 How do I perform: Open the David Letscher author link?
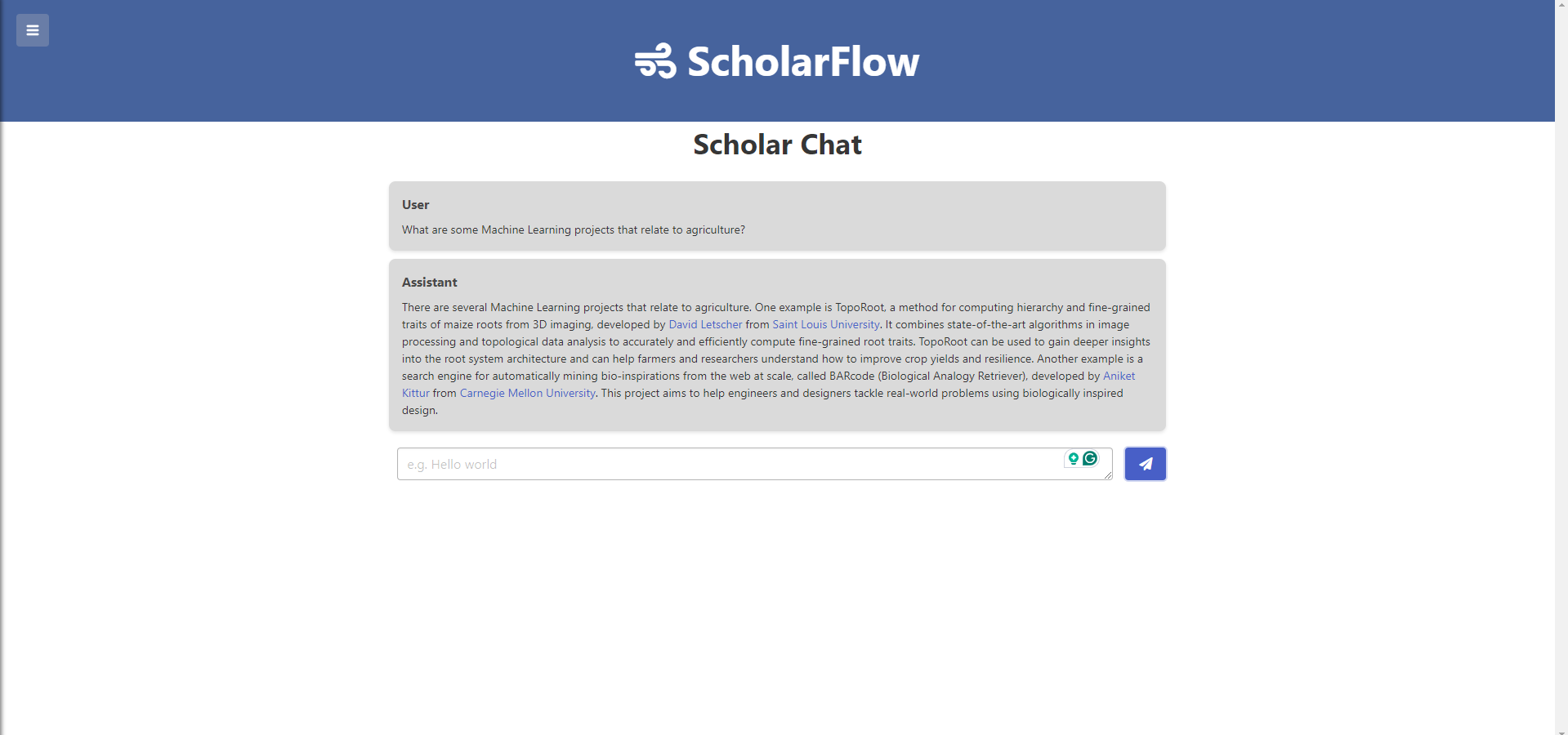pyautogui.click(x=705, y=324)
